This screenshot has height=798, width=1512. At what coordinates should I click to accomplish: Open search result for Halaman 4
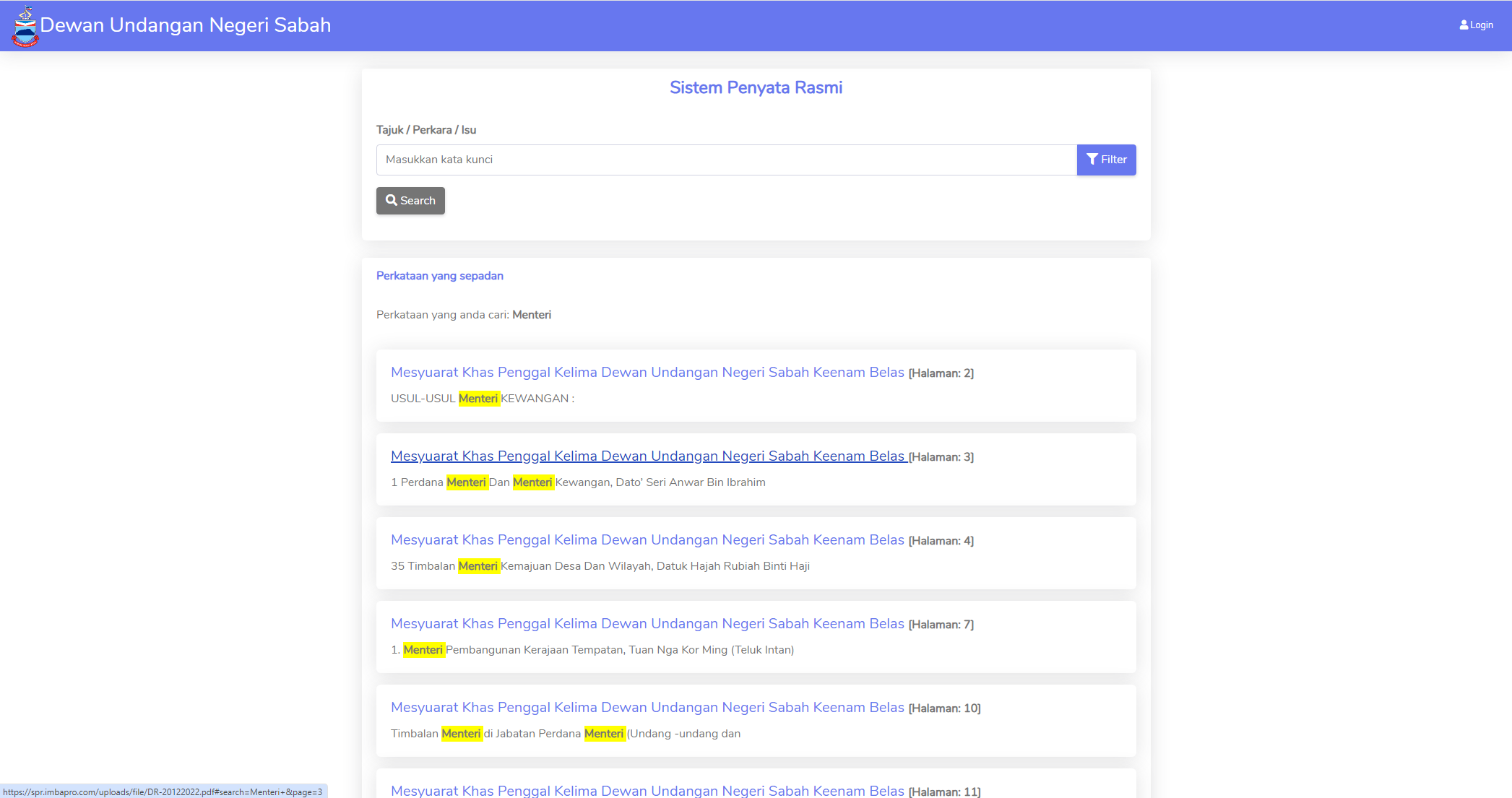(647, 540)
